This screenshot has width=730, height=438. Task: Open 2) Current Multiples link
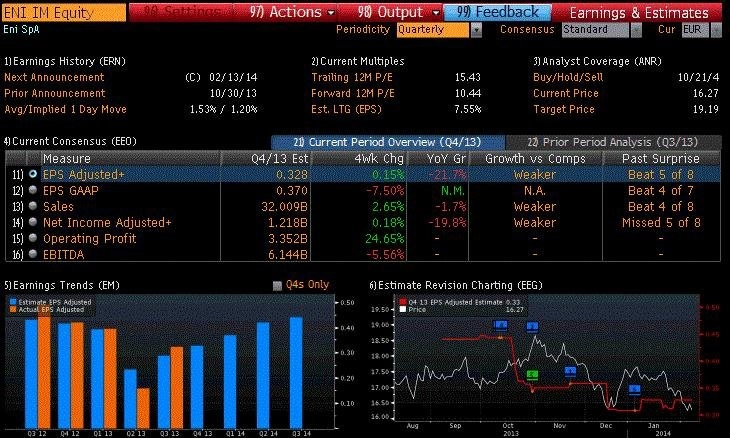pos(358,61)
